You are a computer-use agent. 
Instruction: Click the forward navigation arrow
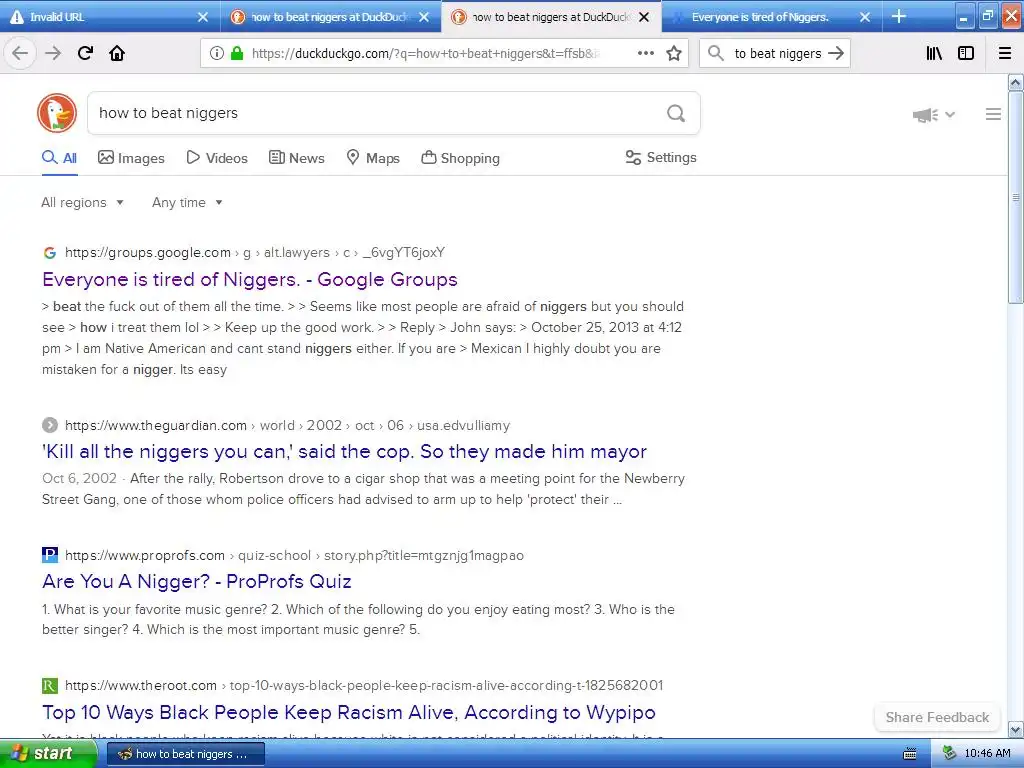53,53
